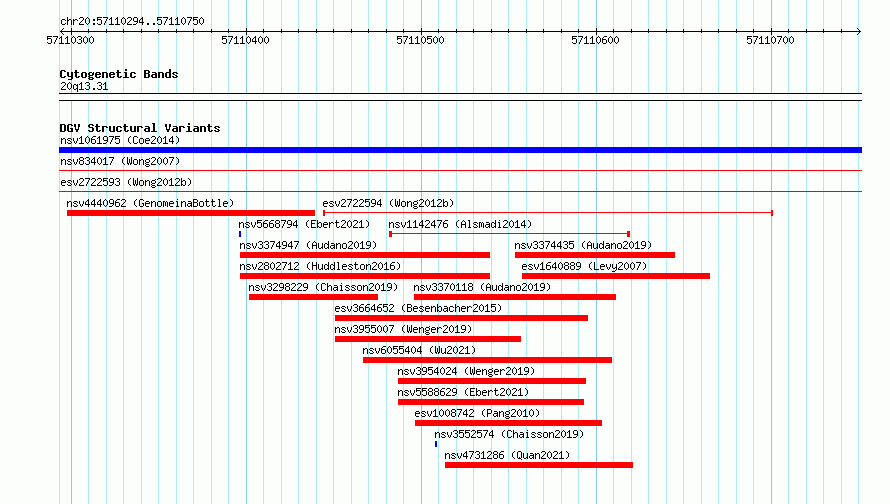
Task: Click the esv3664652 red variant bar
Action: 461,318
